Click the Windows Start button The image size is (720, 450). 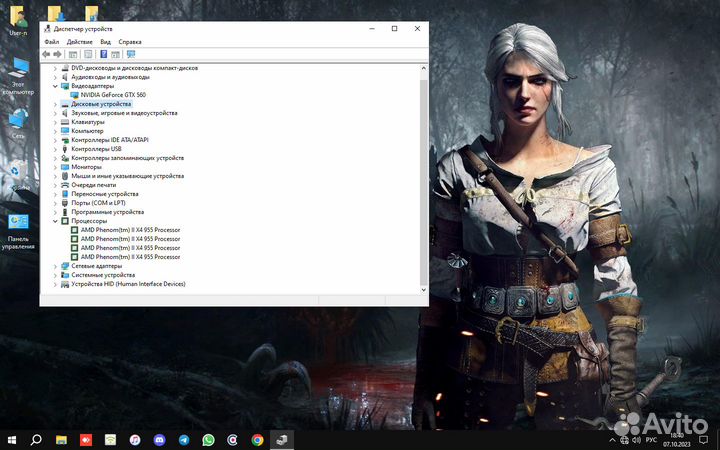pyautogui.click(x=12, y=439)
